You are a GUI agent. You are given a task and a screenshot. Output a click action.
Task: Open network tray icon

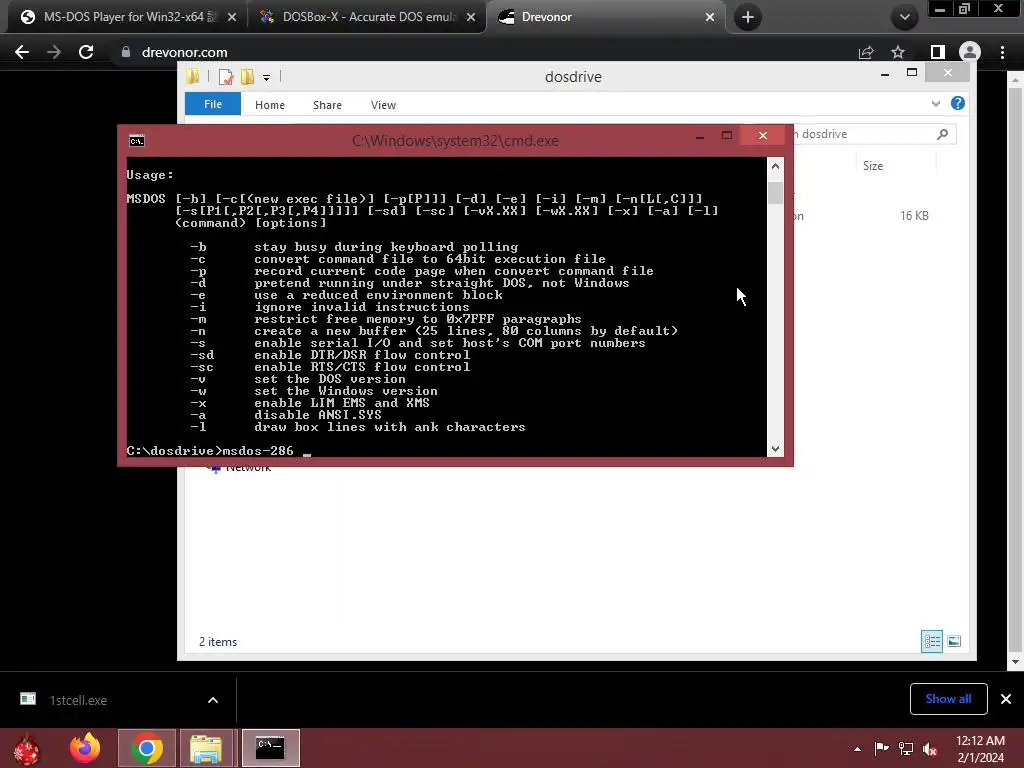coord(906,748)
